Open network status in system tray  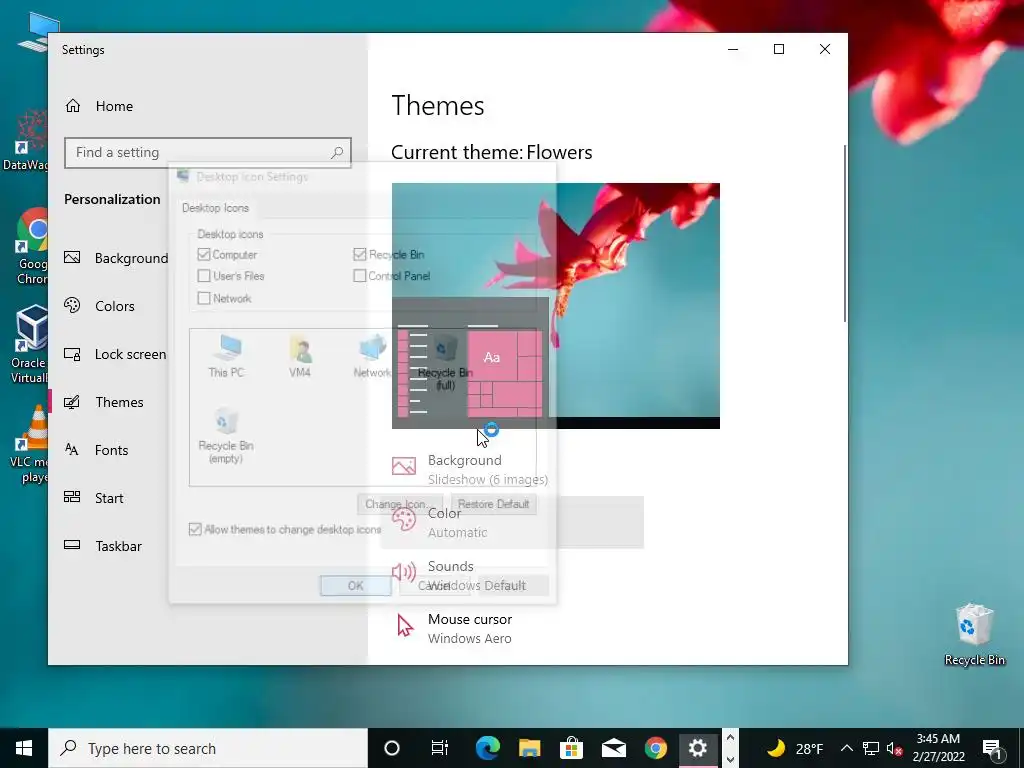point(871,748)
